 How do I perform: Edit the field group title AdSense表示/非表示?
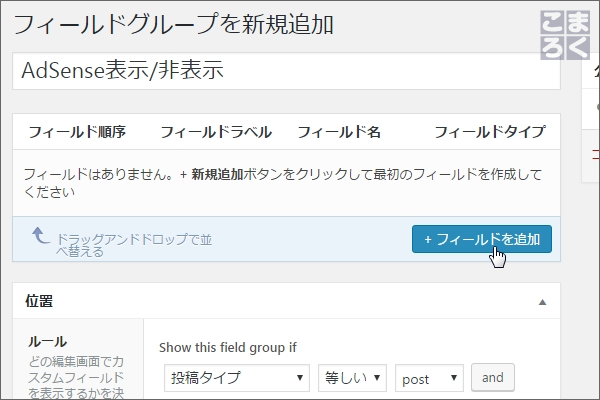pyautogui.click(x=286, y=71)
